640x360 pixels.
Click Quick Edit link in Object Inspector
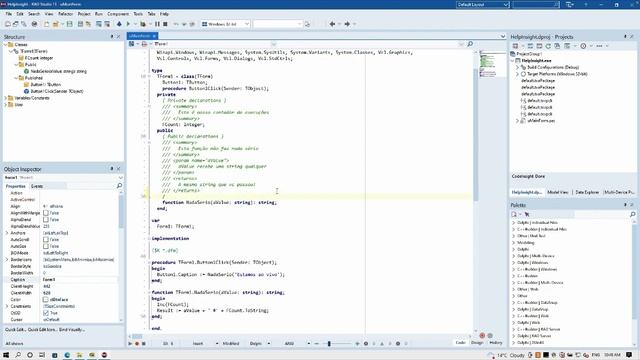(x=15, y=329)
